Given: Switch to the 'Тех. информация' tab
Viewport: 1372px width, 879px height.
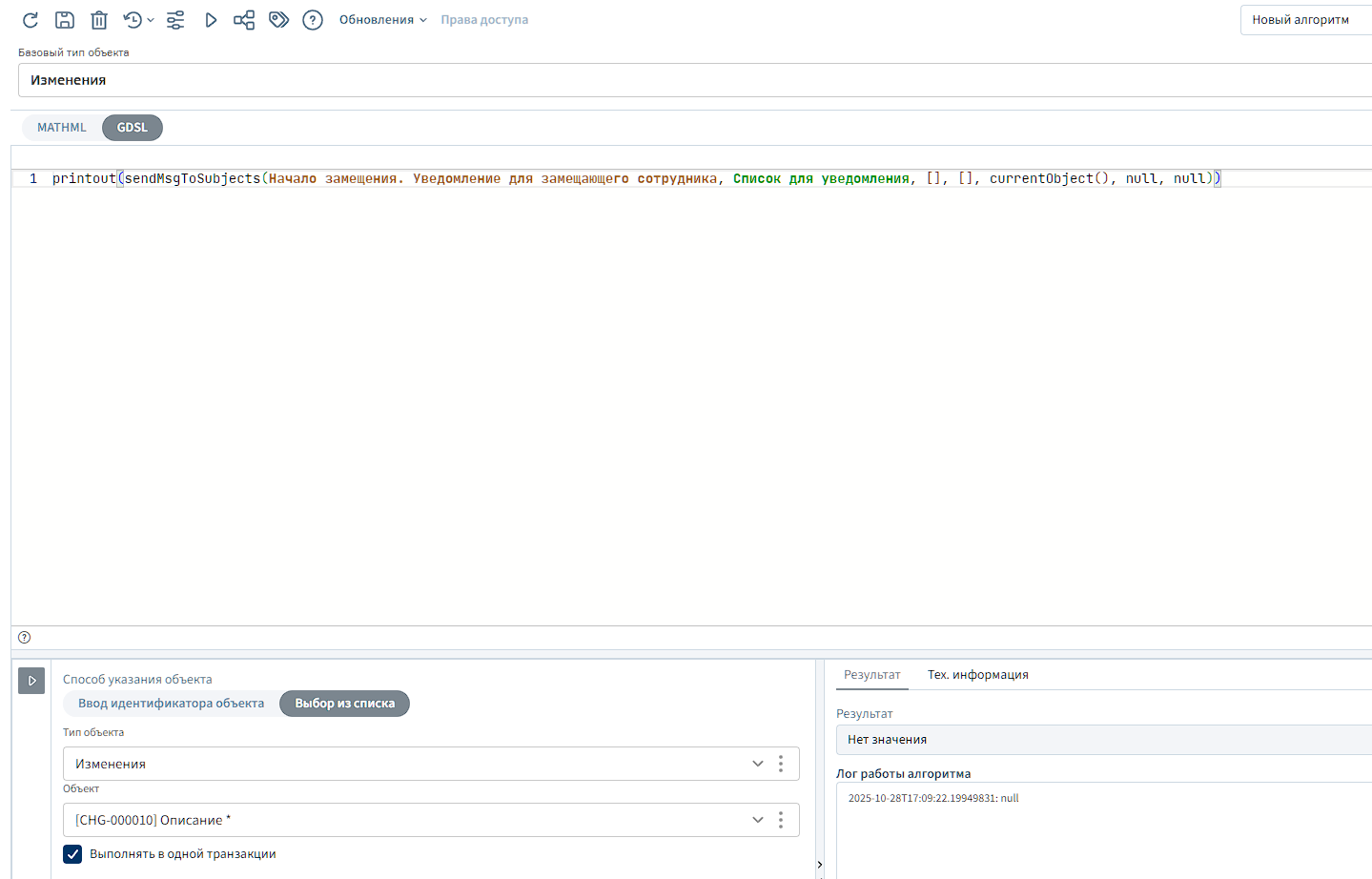Looking at the screenshot, I should pyautogui.click(x=977, y=675).
